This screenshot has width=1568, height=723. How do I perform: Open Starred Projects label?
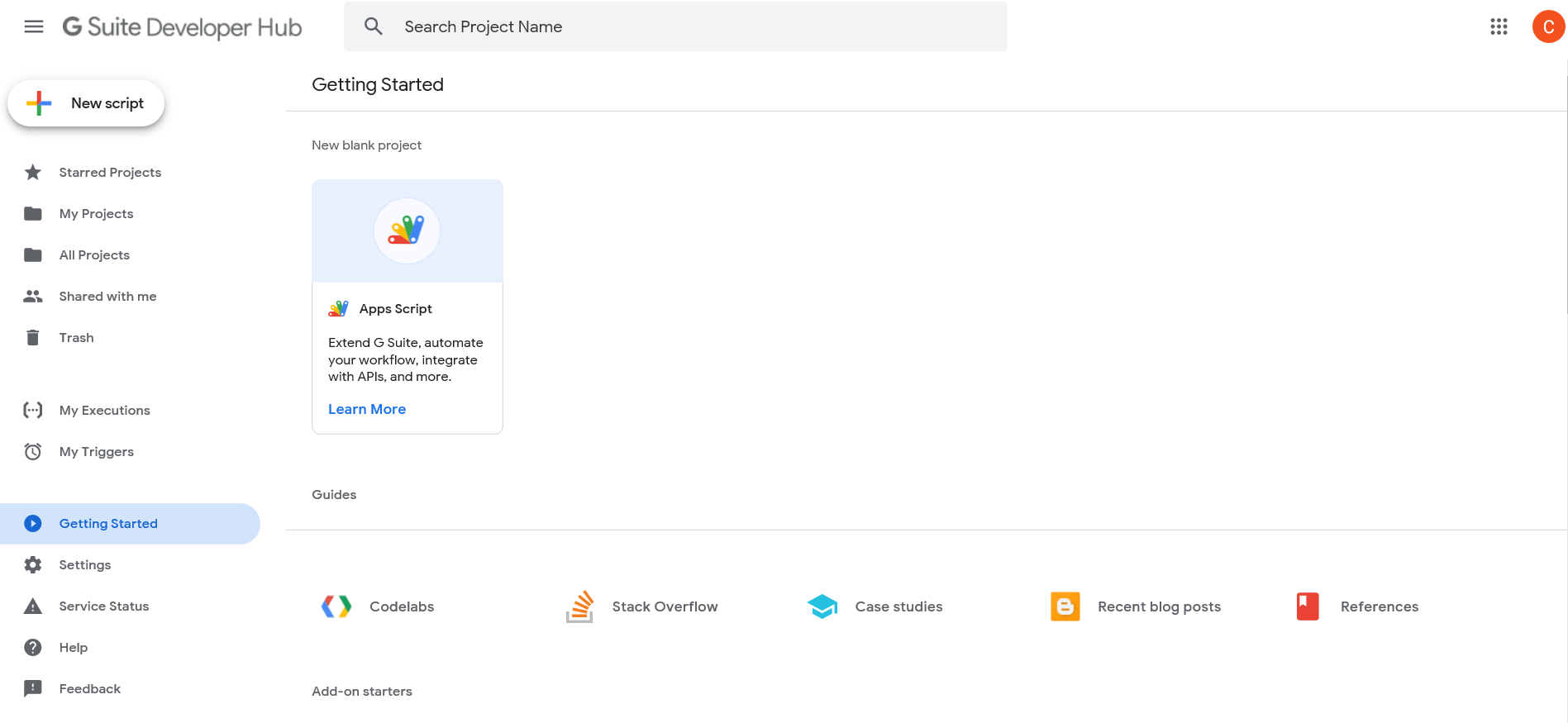pyautogui.click(x=110, y=172)
